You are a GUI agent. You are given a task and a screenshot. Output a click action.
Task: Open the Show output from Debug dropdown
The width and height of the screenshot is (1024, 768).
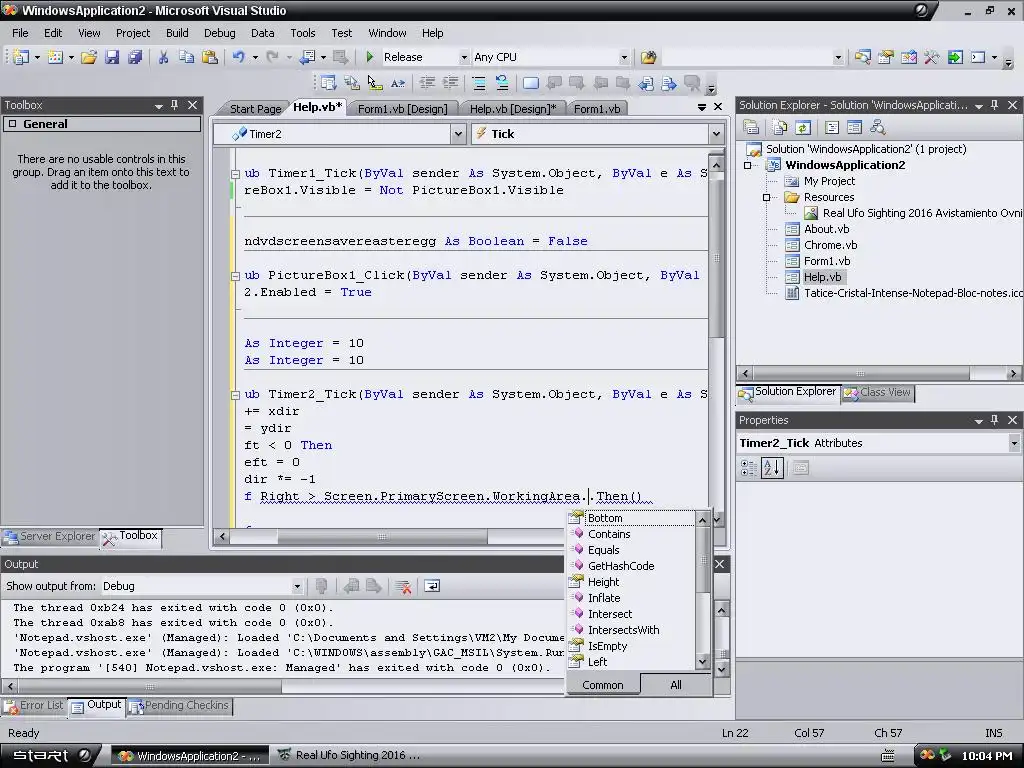(297, 586)
